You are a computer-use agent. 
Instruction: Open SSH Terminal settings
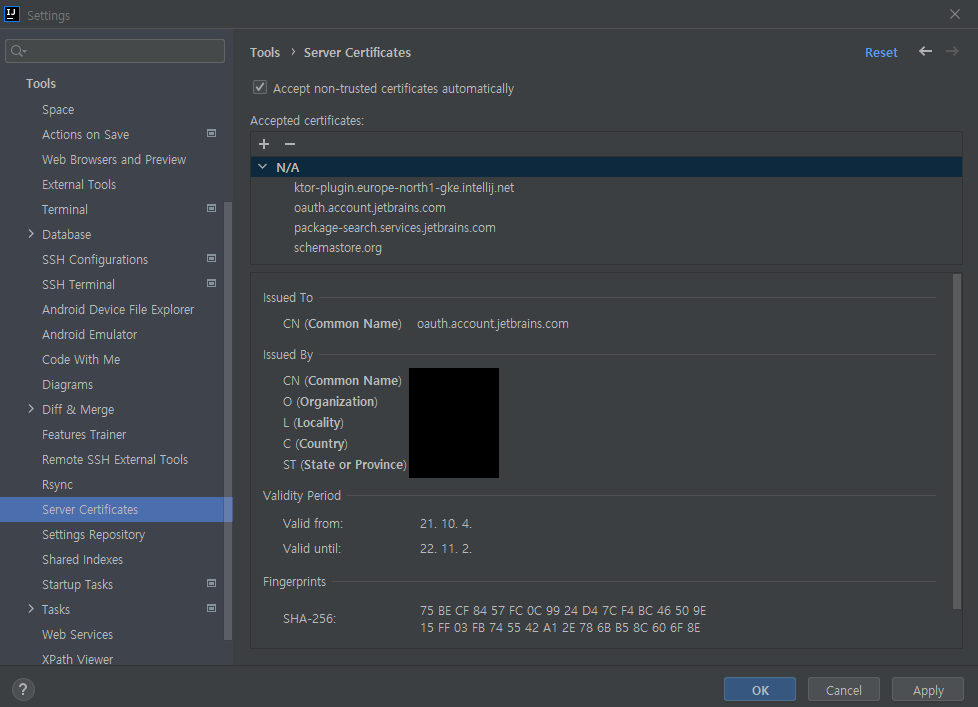[79, 284]
